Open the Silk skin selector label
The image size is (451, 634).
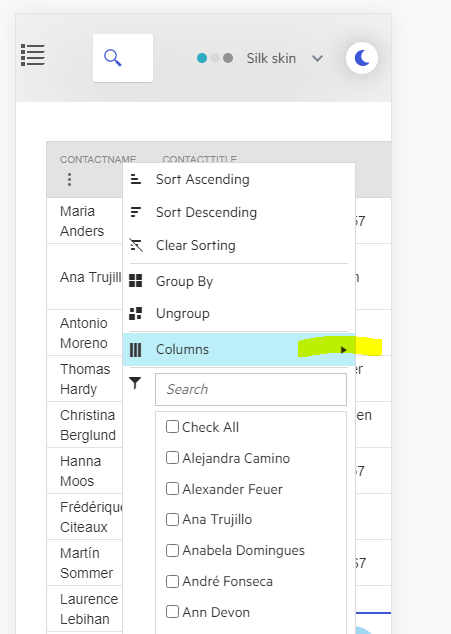271,58
